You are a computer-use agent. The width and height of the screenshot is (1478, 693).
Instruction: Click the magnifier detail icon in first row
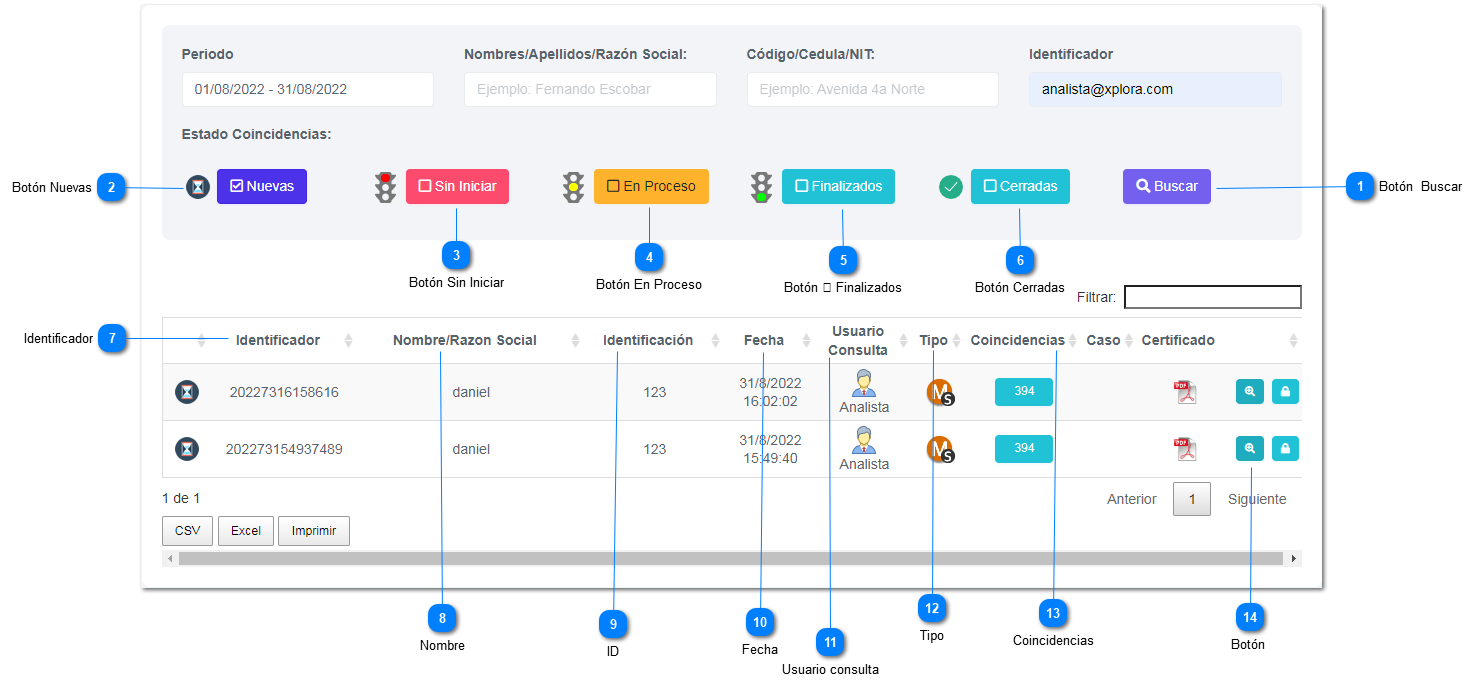1250,392
